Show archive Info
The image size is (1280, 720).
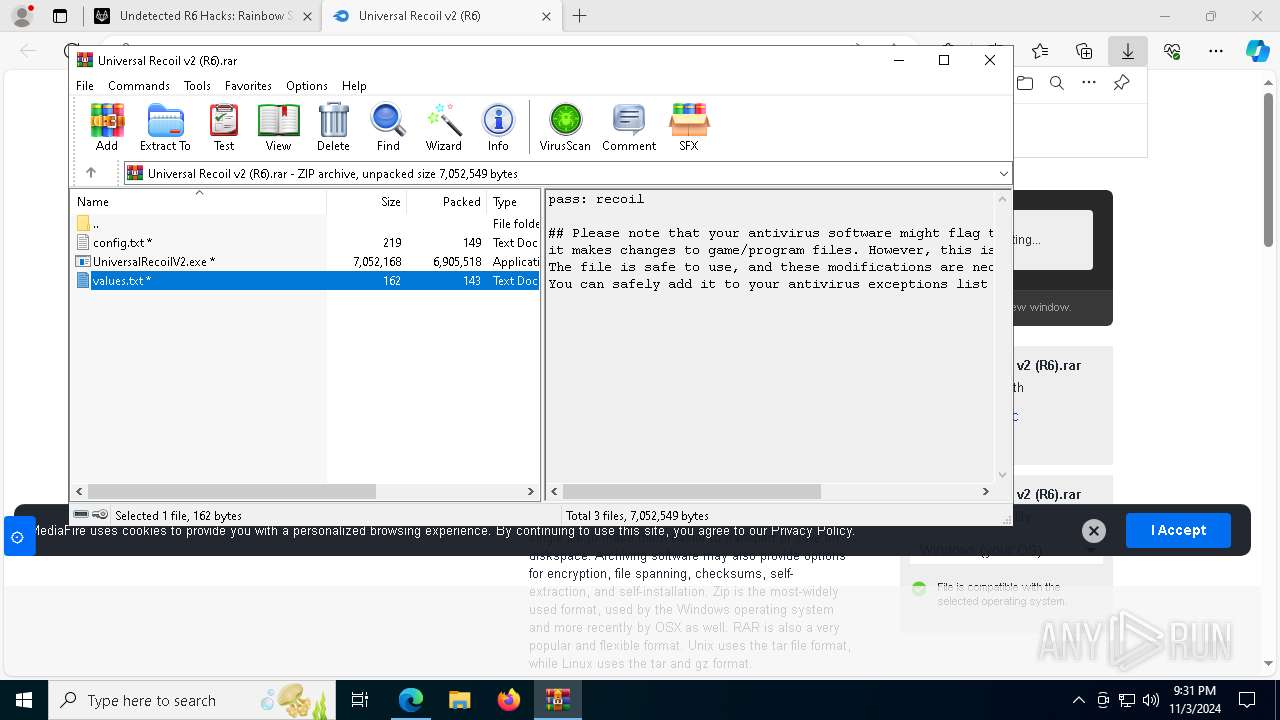pos(498,127)
